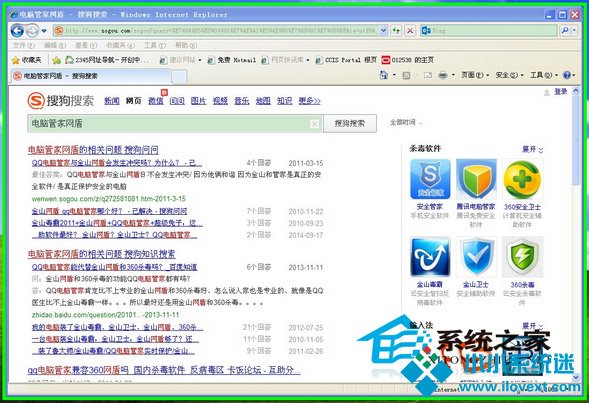Open the qq电脑管家兼容360网盾吗 result link
Image resolution: width=589 pixels, height=403 pixels.
[x=164, y=370]
